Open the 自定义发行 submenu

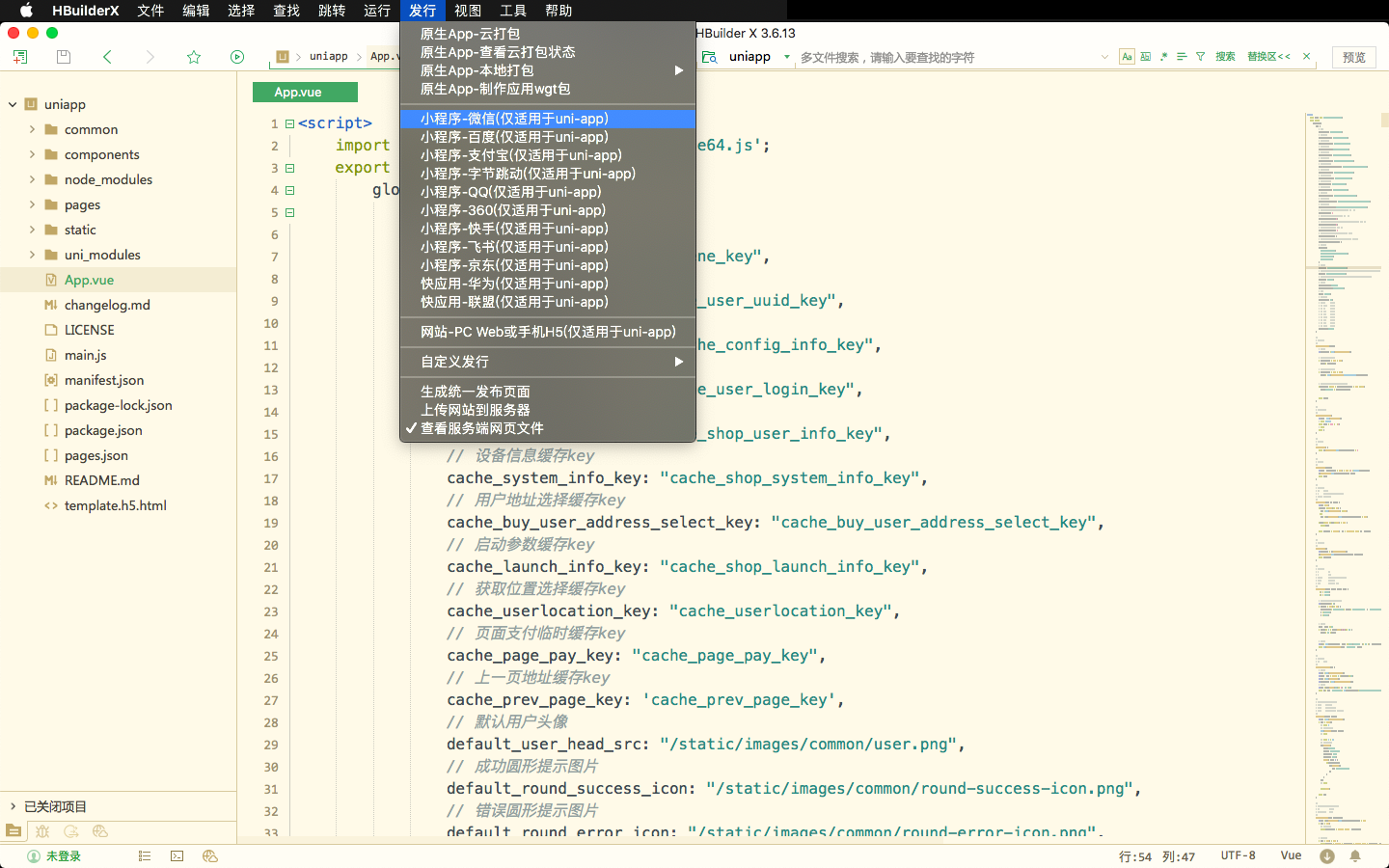pyautogui.click(x=548, y=362)
